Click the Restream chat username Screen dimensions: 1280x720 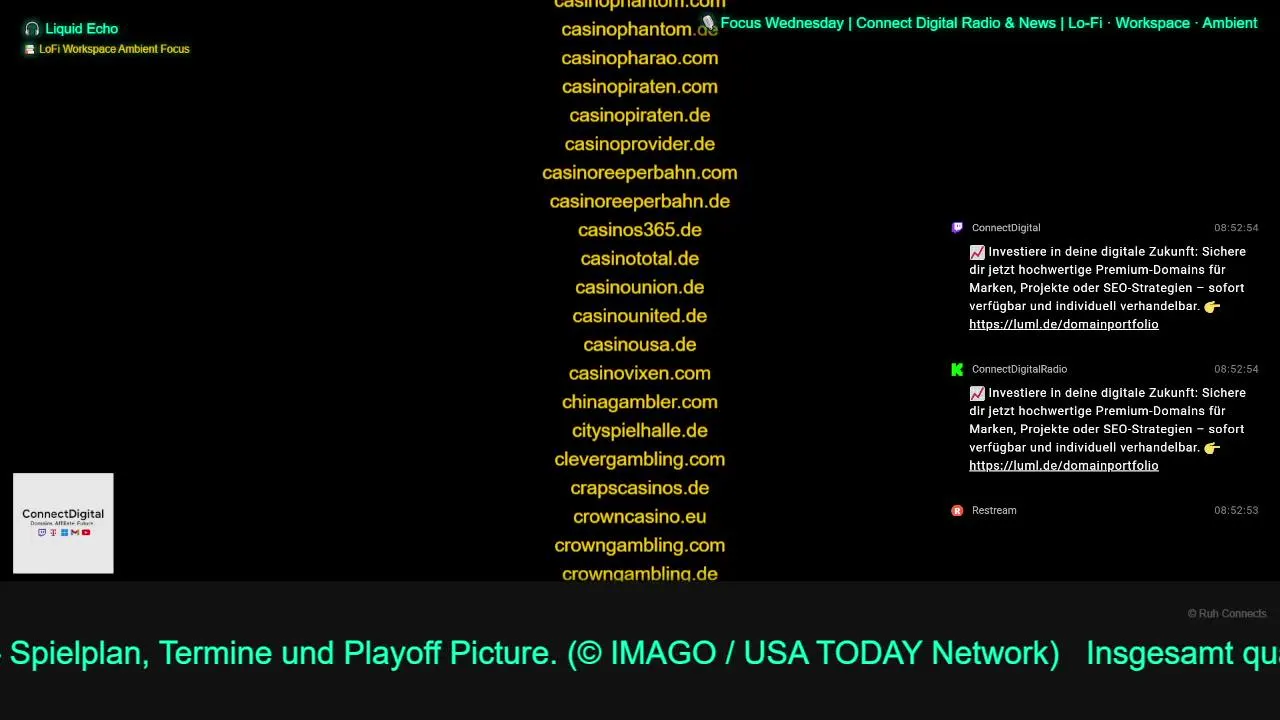coord(994,510)
